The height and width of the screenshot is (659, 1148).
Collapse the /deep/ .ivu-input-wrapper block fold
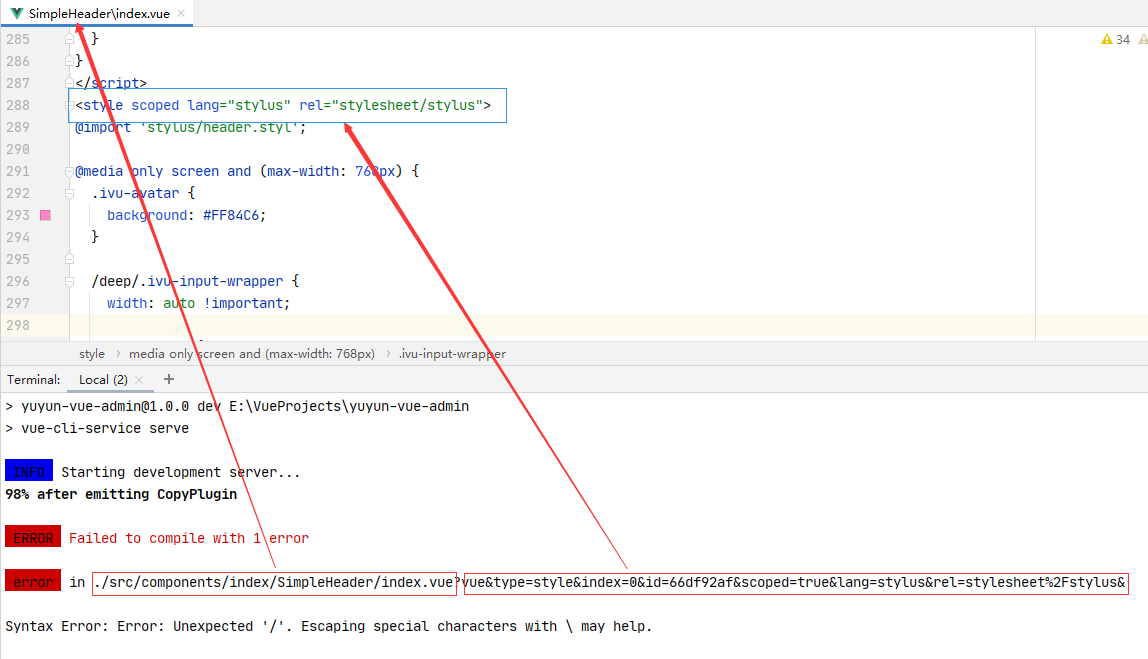[68, 281]
